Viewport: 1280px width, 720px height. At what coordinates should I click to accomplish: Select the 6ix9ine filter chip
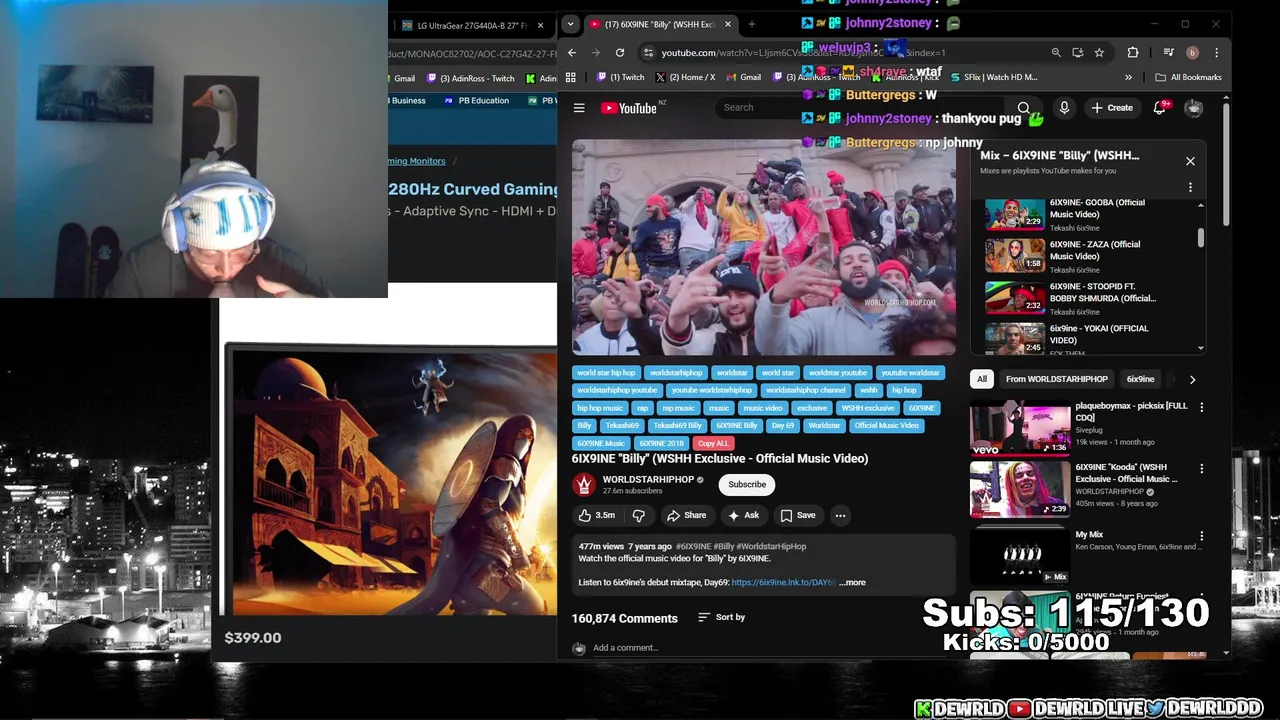[x=1140, y=379]
